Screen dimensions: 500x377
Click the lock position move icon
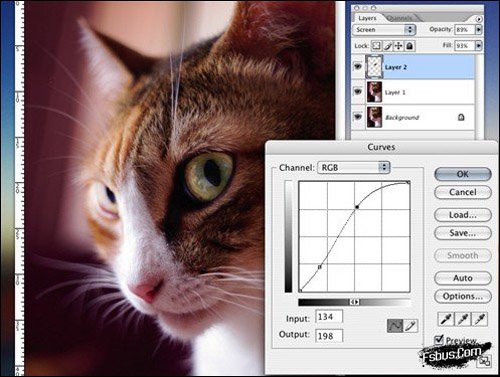click(x=399, y=46)
